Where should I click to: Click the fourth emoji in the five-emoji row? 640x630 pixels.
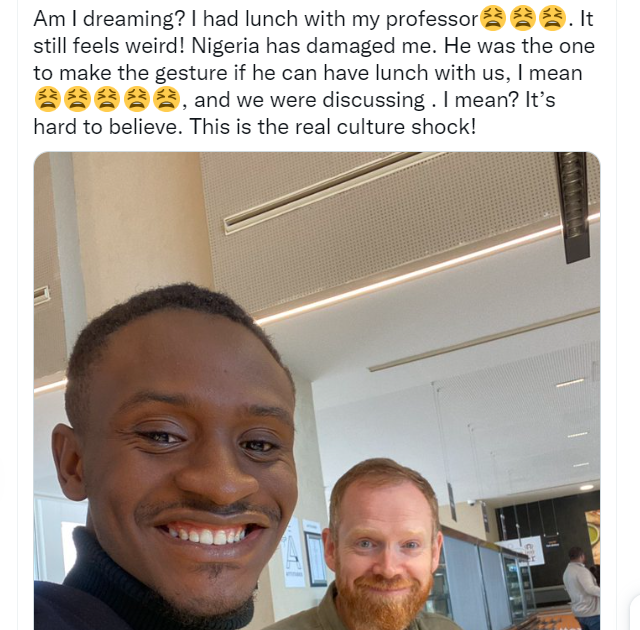click(x=137, y=100)
